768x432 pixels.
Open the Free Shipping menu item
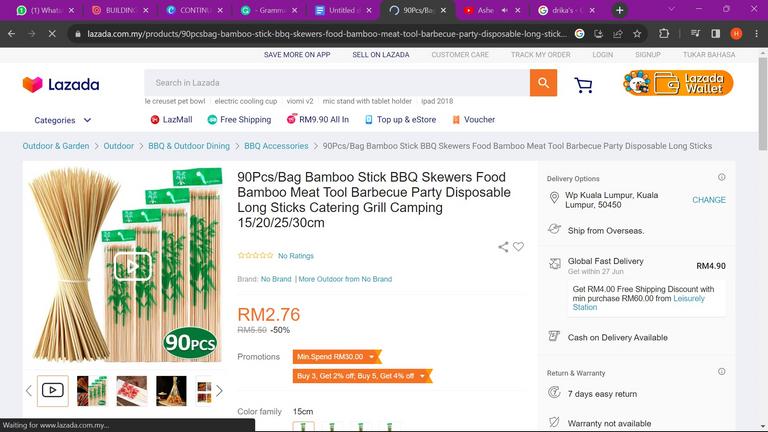(239, 120)
